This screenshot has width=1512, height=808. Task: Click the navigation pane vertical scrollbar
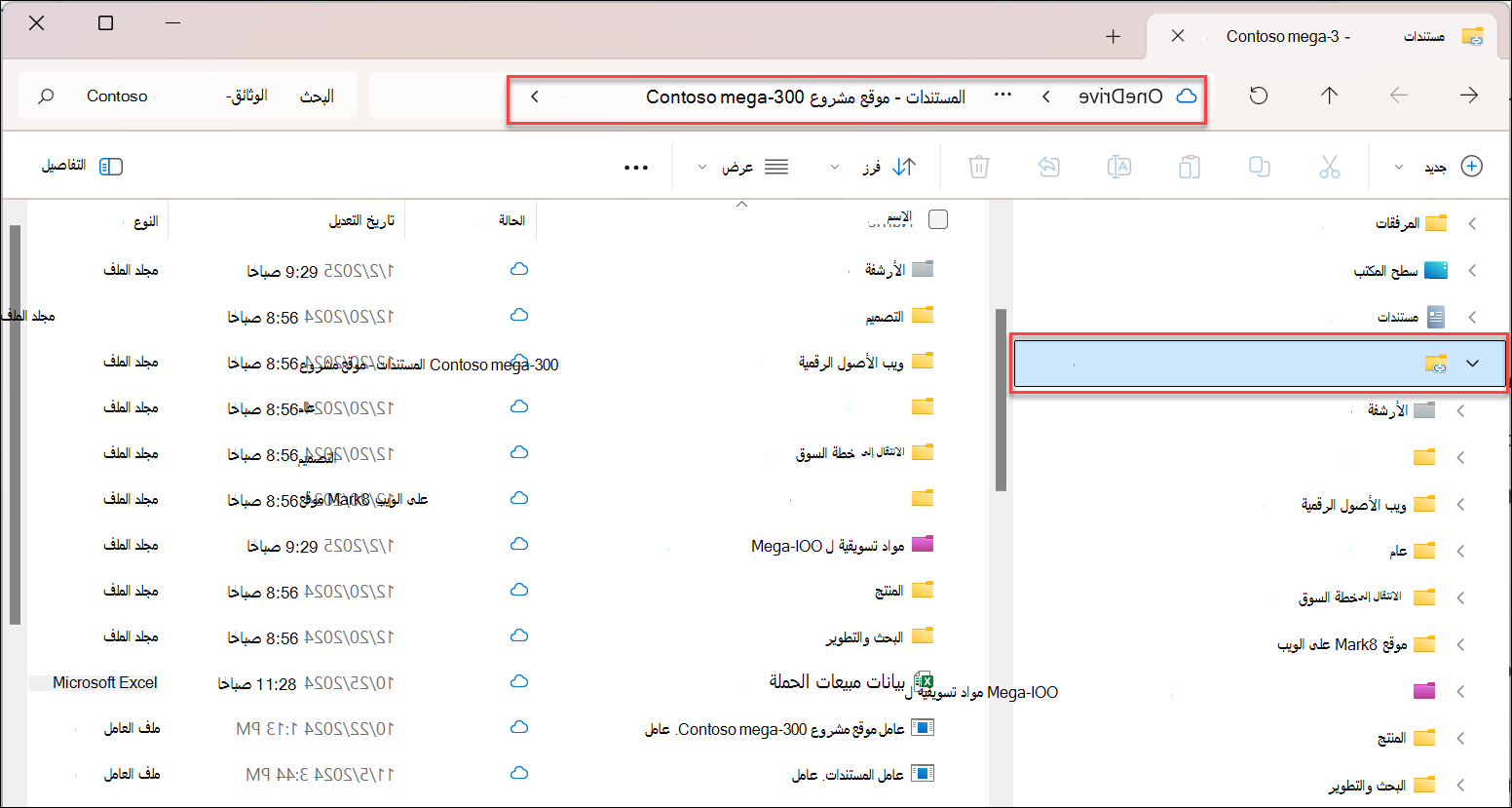(x=1001, y=401)
